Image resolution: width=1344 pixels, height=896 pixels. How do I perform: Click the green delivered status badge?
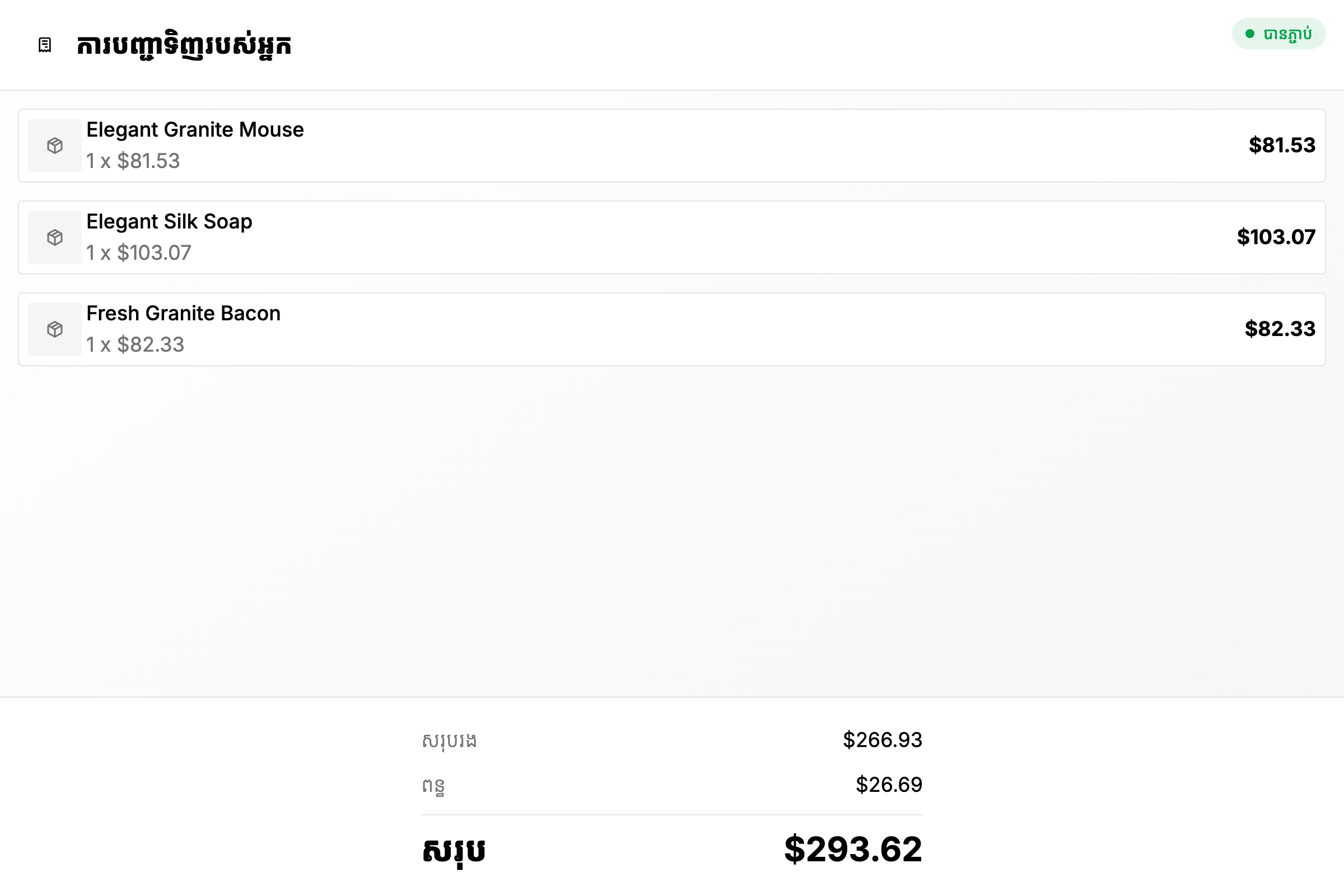[x=1279, y=34]
